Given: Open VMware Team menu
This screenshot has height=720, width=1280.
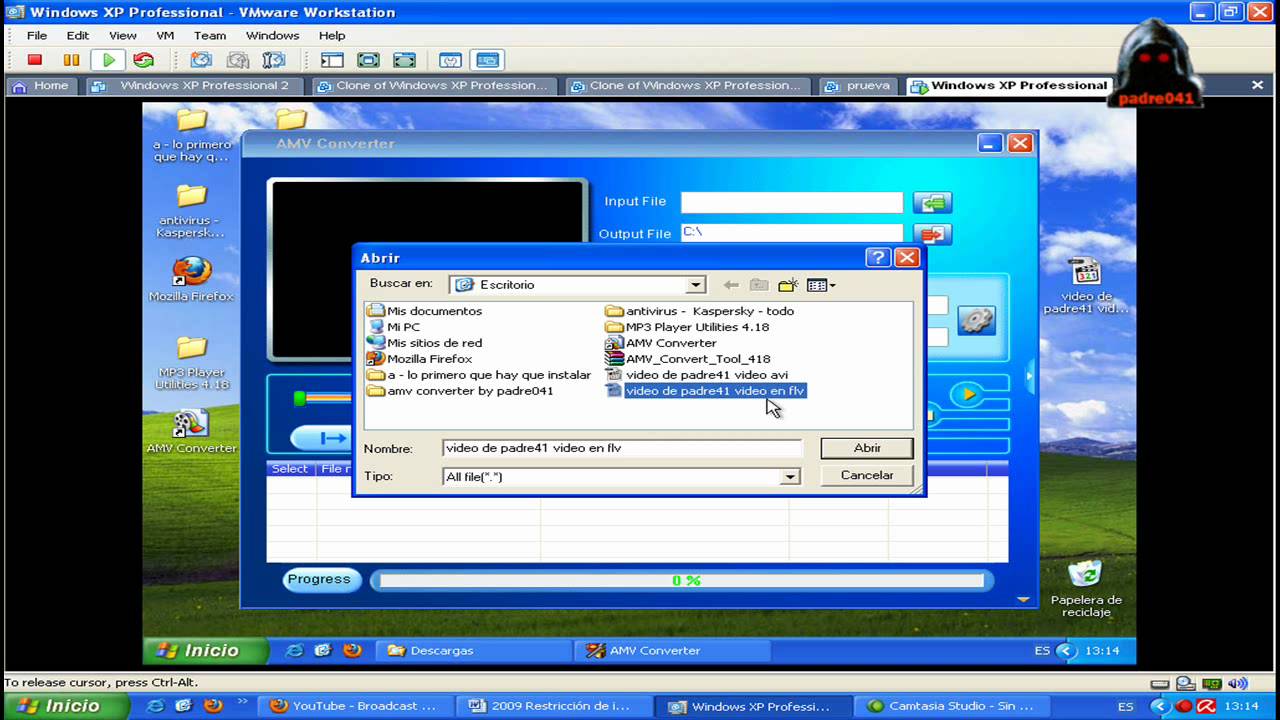Looking at the screenshot, I should 210,36.
